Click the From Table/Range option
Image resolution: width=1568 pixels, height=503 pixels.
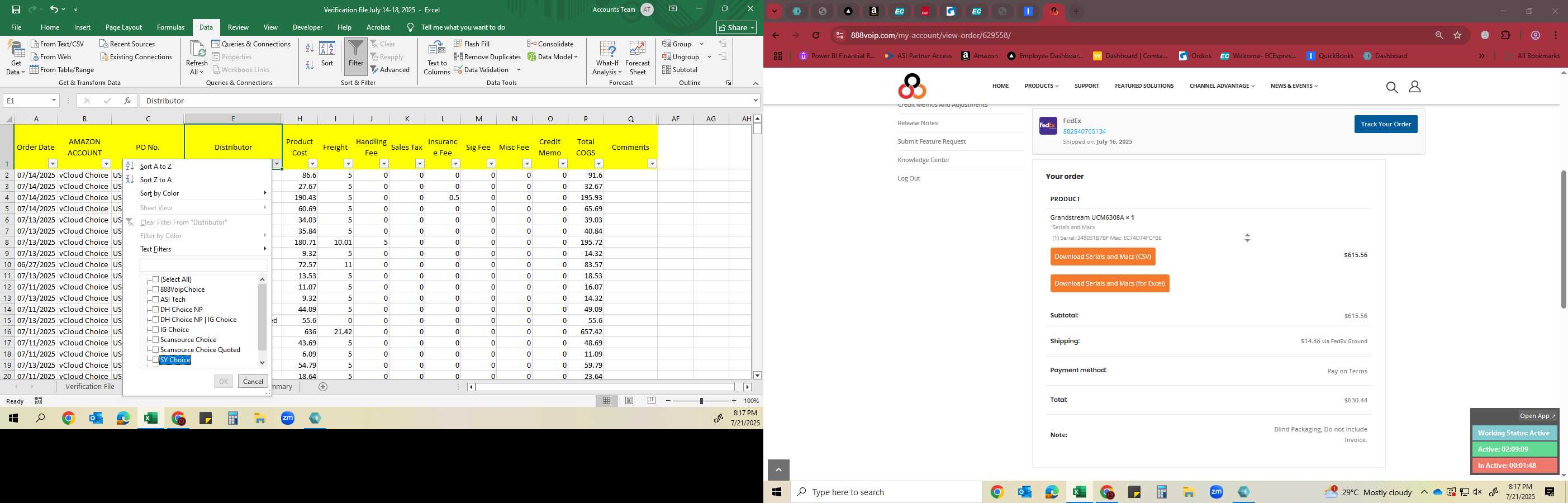pos(62,69)
